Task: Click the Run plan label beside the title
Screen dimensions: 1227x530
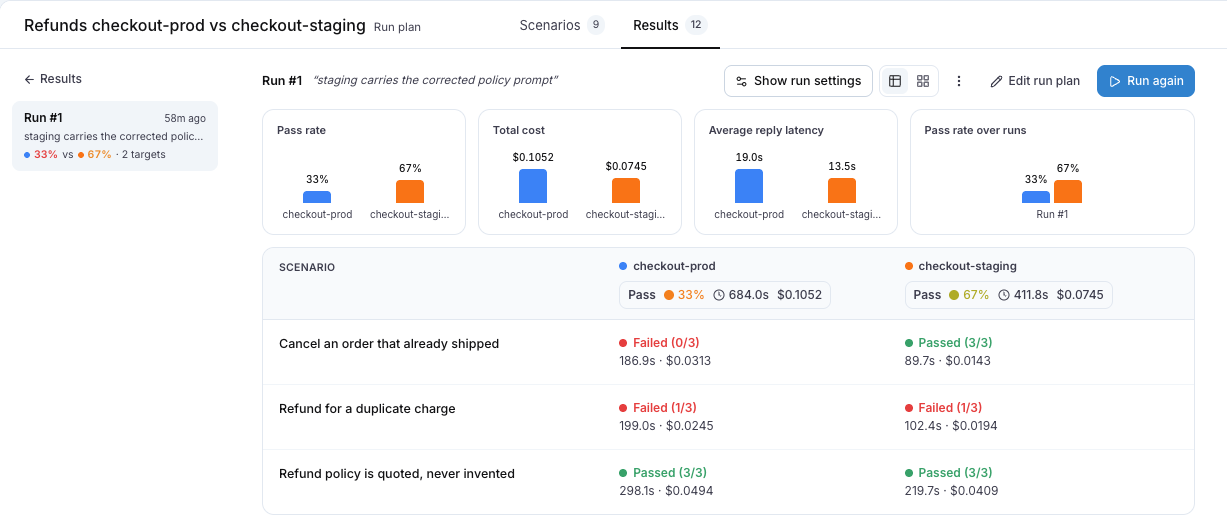Action: coord(397,27)
